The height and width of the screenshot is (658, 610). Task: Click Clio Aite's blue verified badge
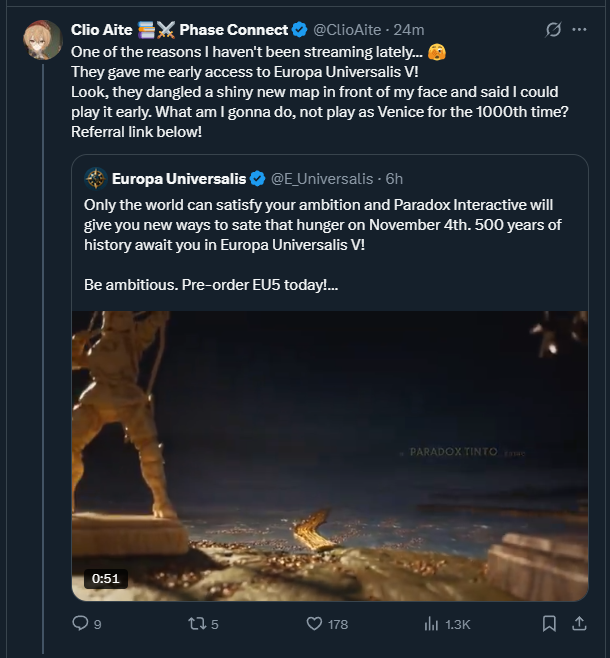pos(299,29)
